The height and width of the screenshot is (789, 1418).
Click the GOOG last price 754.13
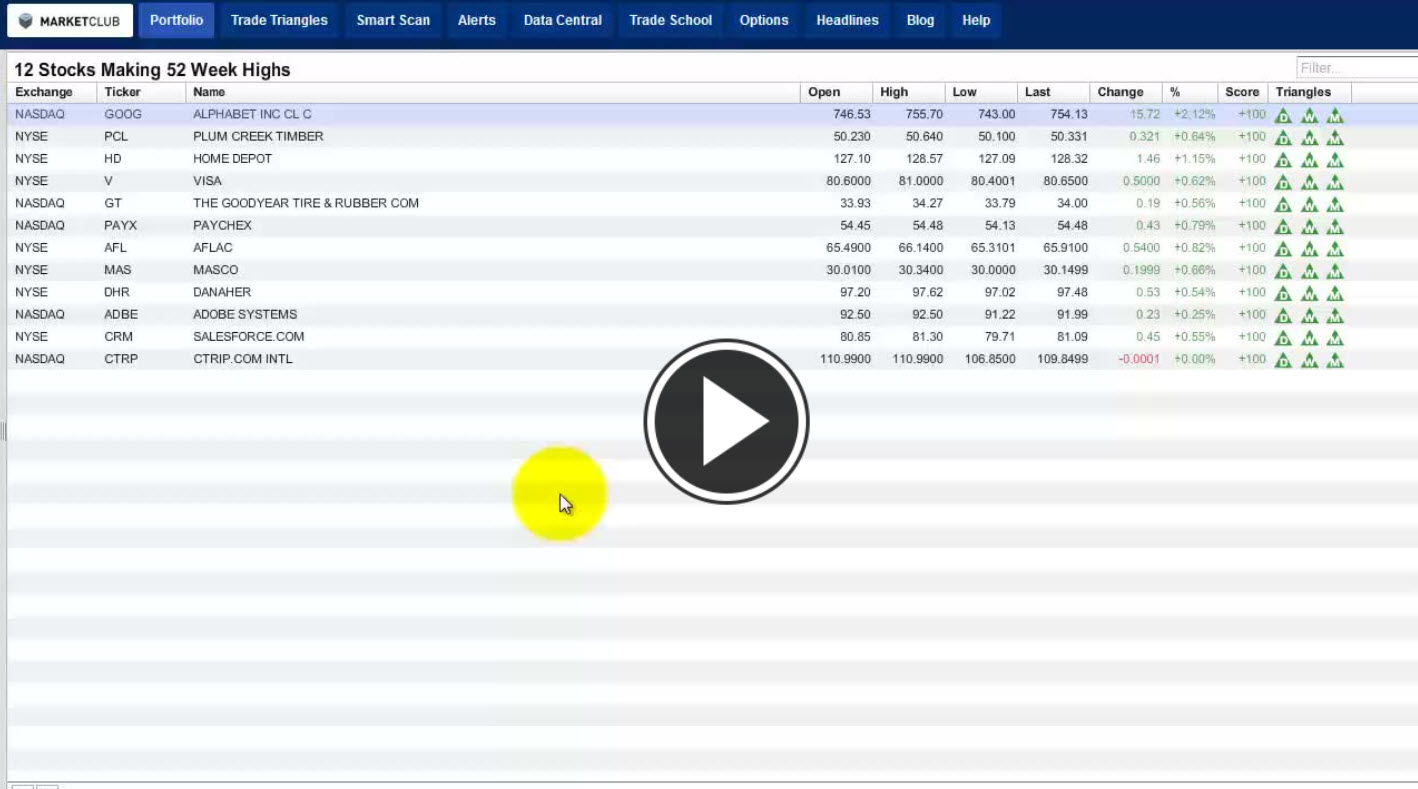[1068, 114]
